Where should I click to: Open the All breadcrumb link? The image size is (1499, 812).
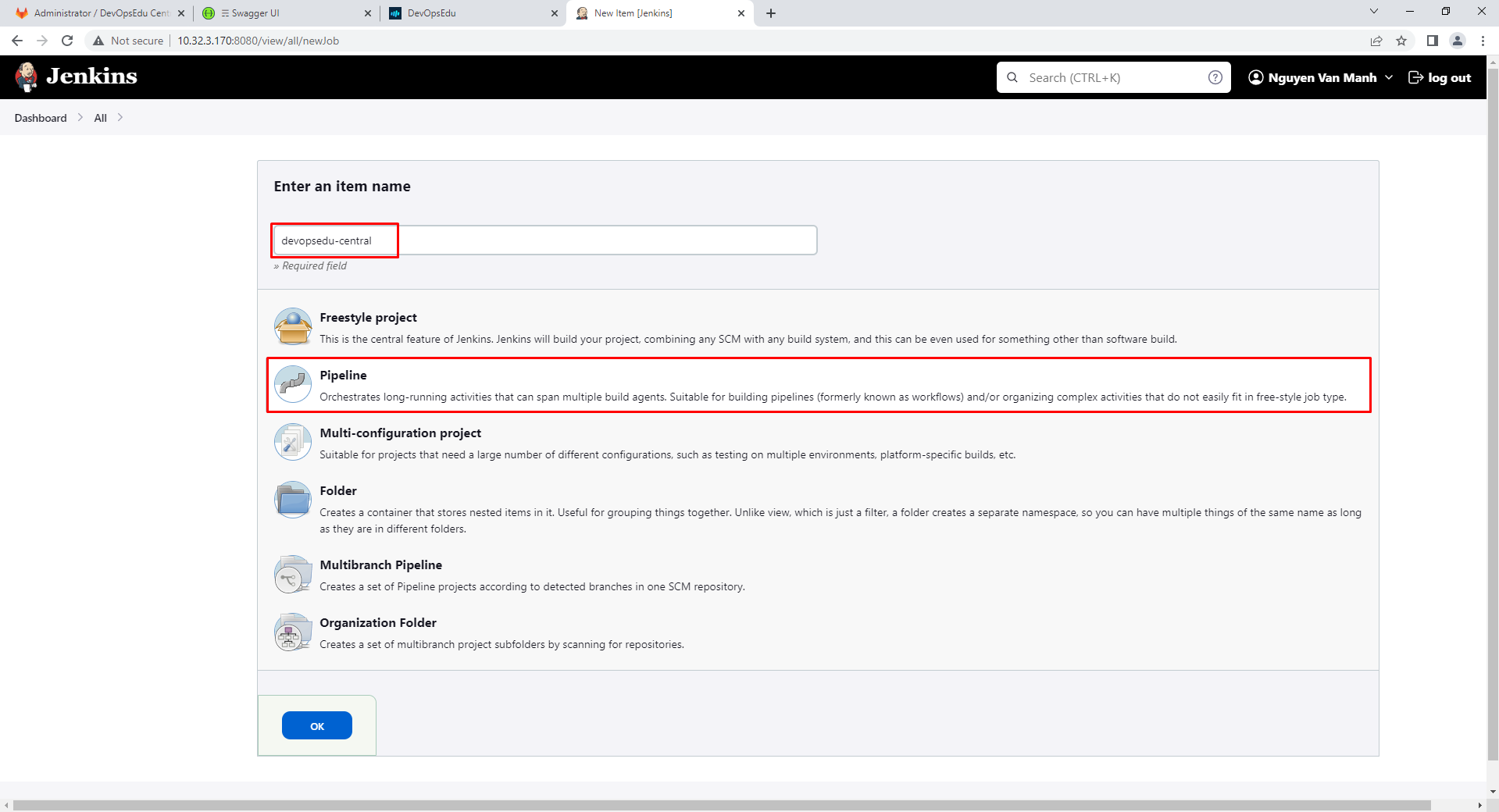coord(100,118)
